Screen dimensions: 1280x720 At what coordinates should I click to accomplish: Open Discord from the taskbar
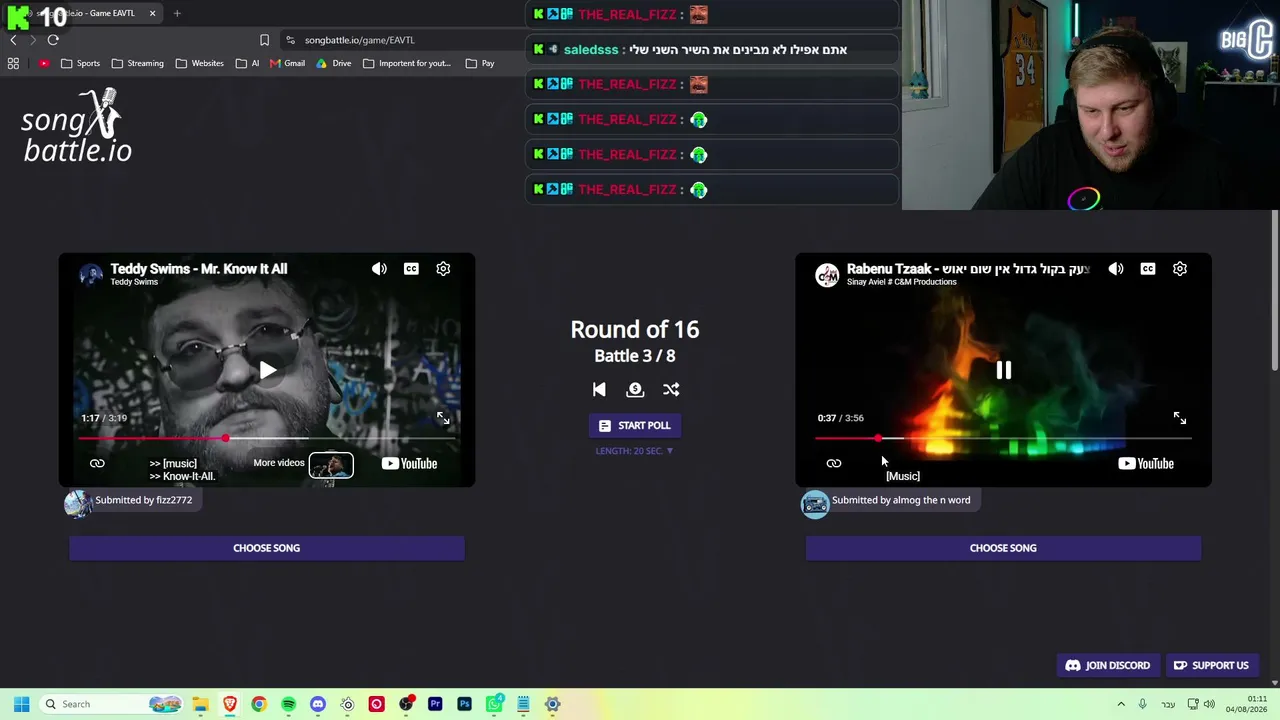point(318,704)
